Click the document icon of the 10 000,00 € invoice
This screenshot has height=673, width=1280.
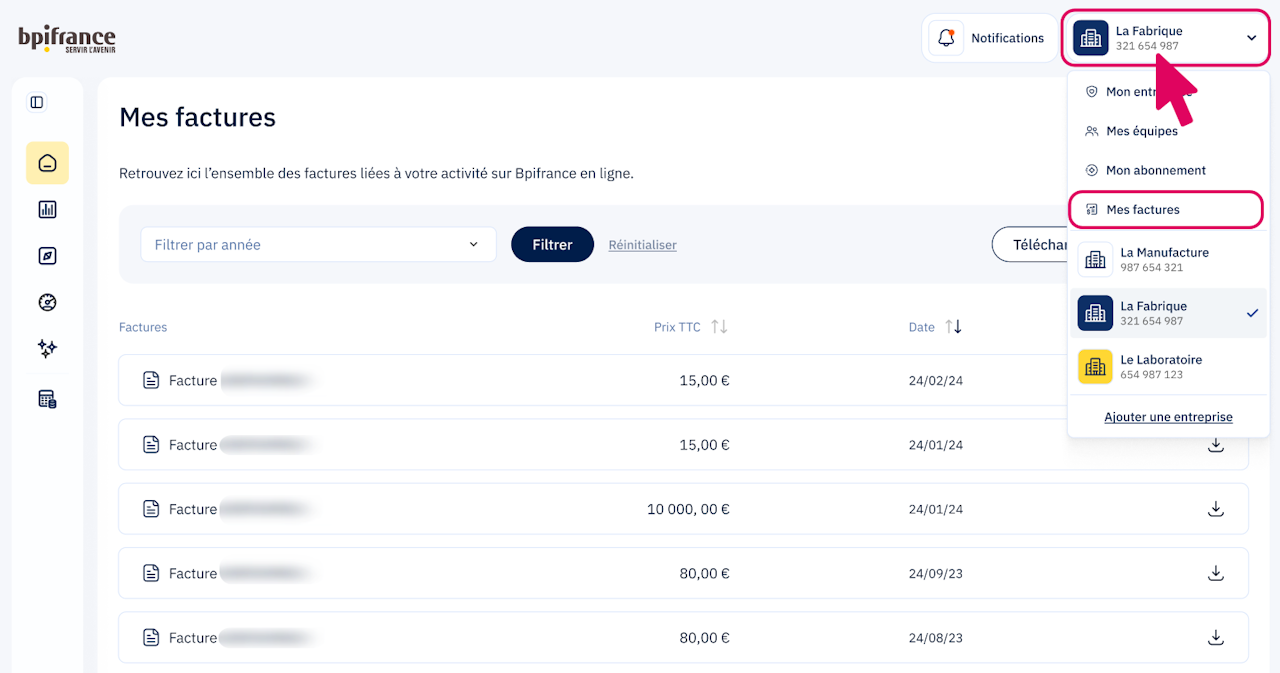[x=151, y=509]
